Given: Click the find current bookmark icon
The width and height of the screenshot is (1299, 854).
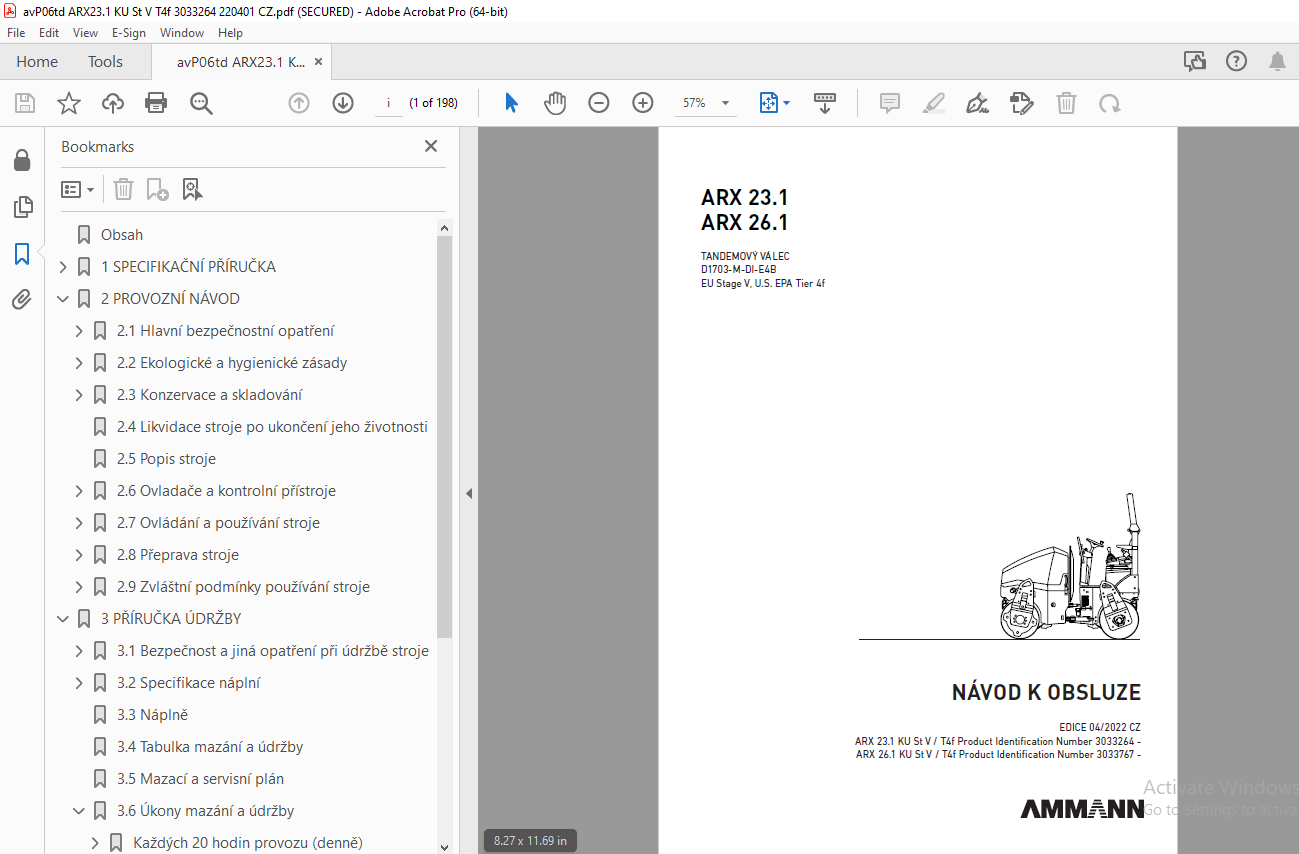Looking at the screenshot, I should click(193, 189).
